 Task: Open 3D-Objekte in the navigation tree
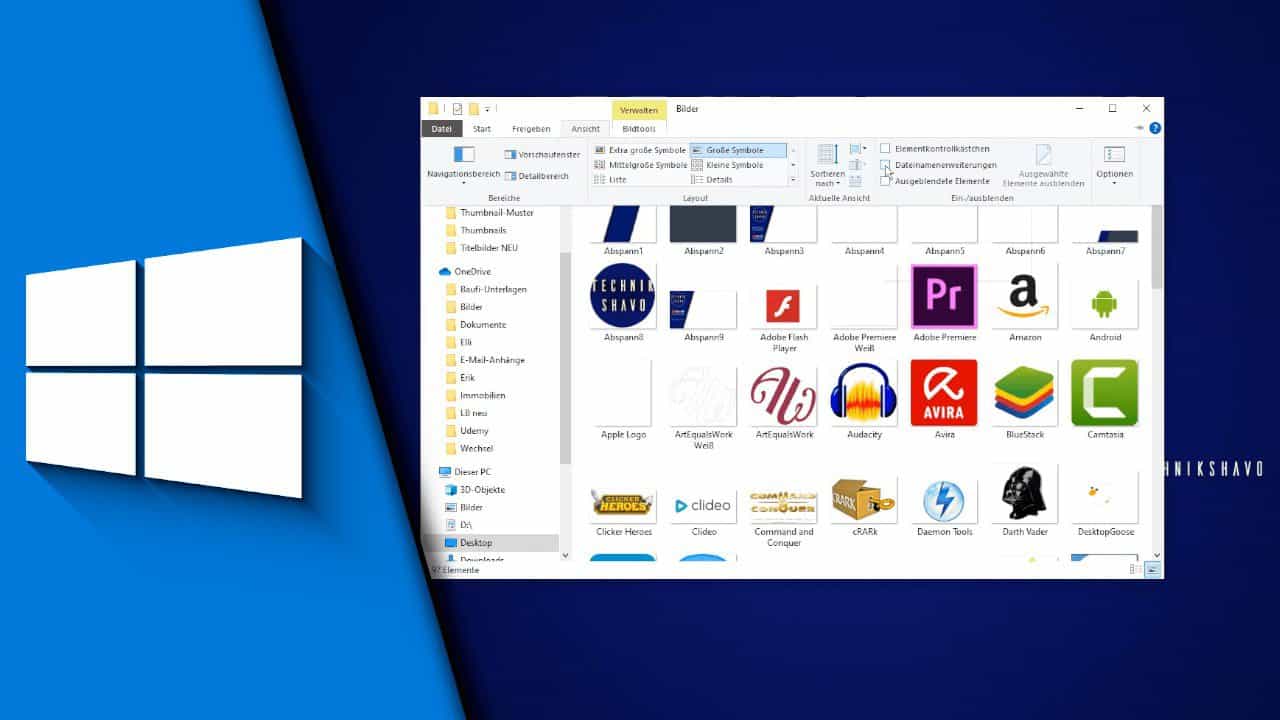tap(474, 490)
